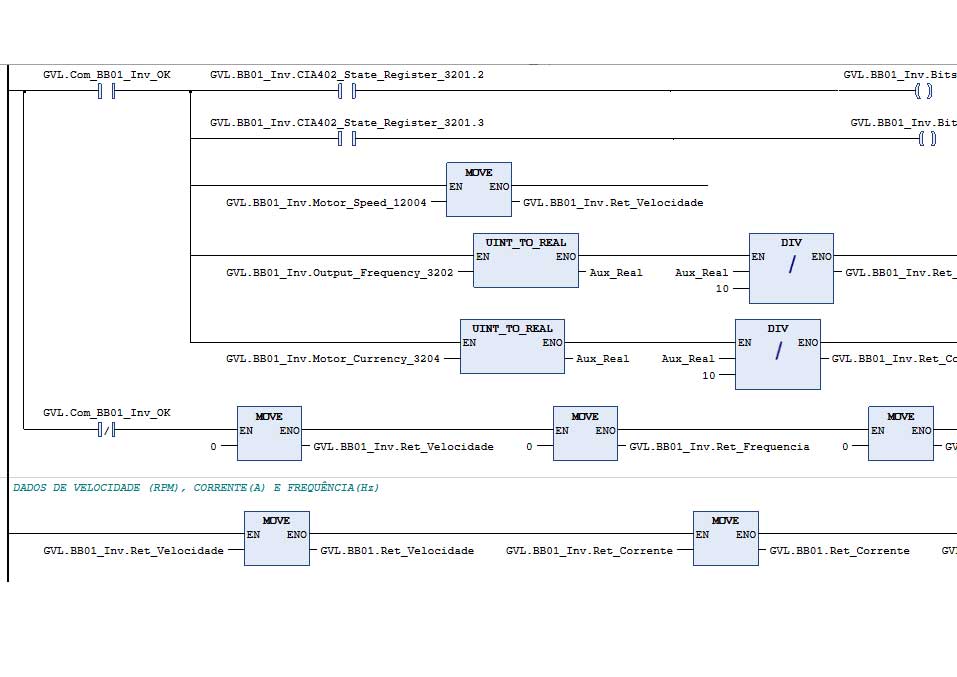The width and height of the screenshot is (957, 677).
Task: Click the normally open GVL.Com_BB01_Inv_OK contact
Action: [x=107, y=92]
